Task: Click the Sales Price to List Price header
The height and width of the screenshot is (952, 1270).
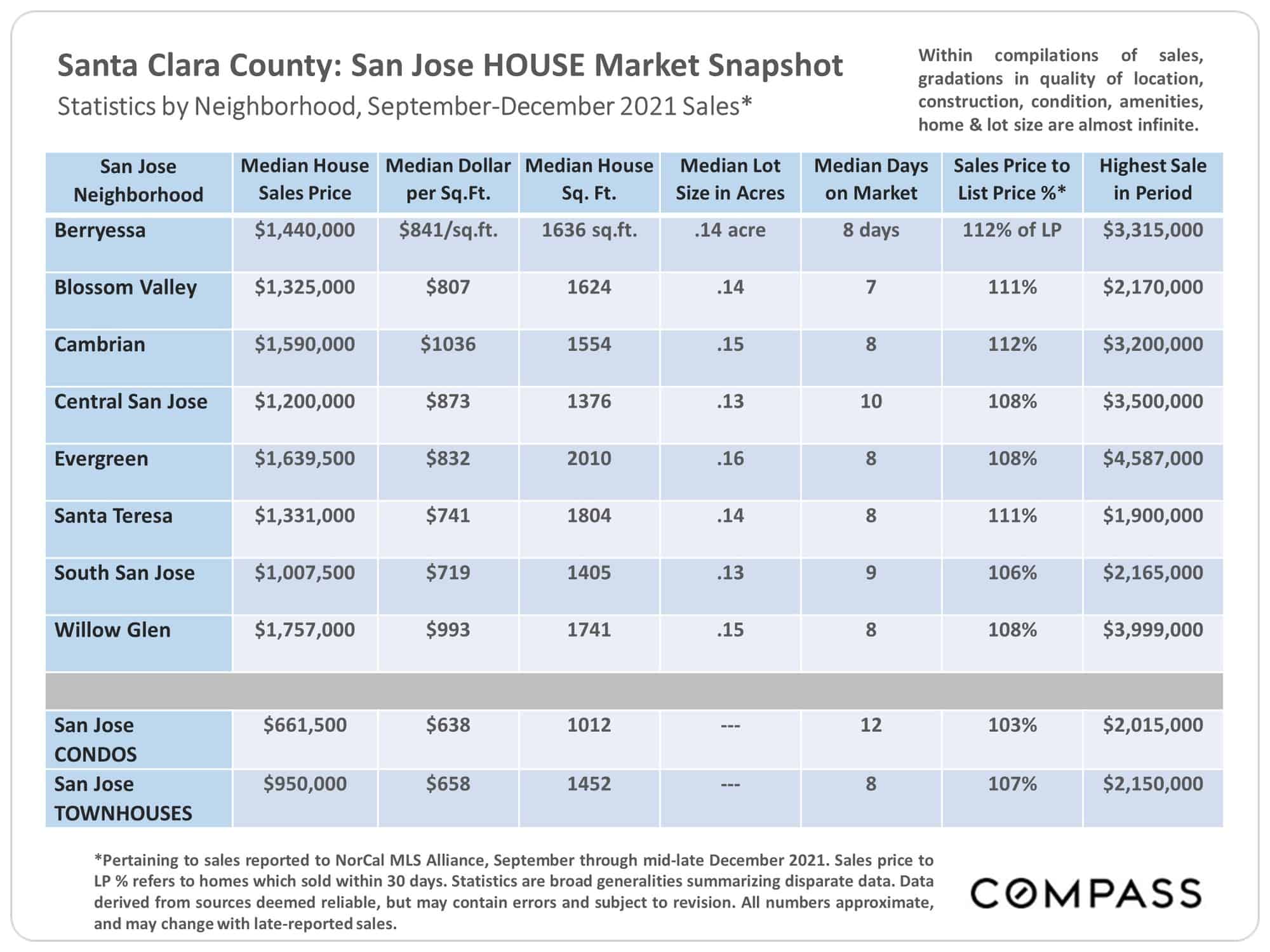Action: [x=1012, y=182]
